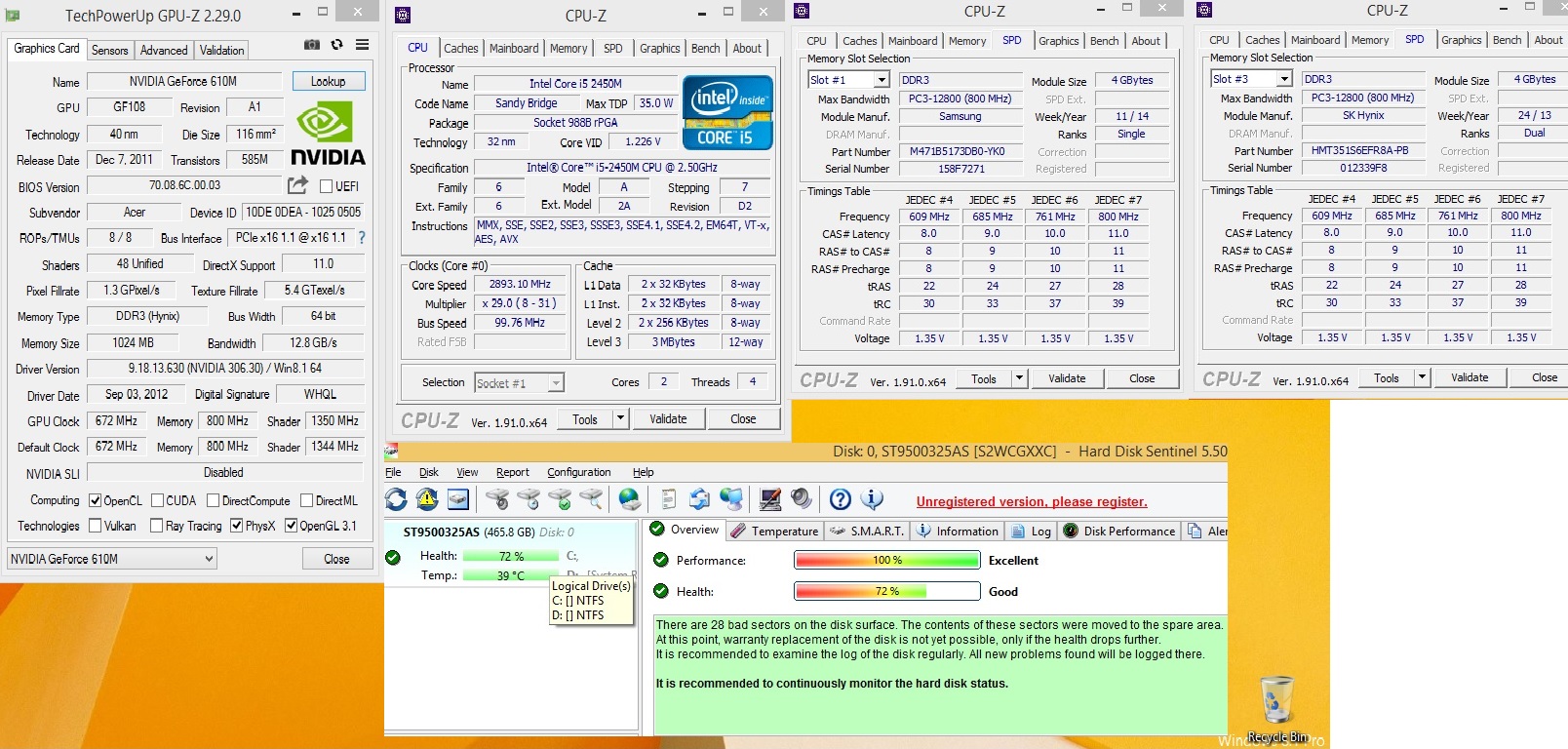1568x749 pixels.
Task: Click the unregistered version register link
Action: click(1032, 502)
